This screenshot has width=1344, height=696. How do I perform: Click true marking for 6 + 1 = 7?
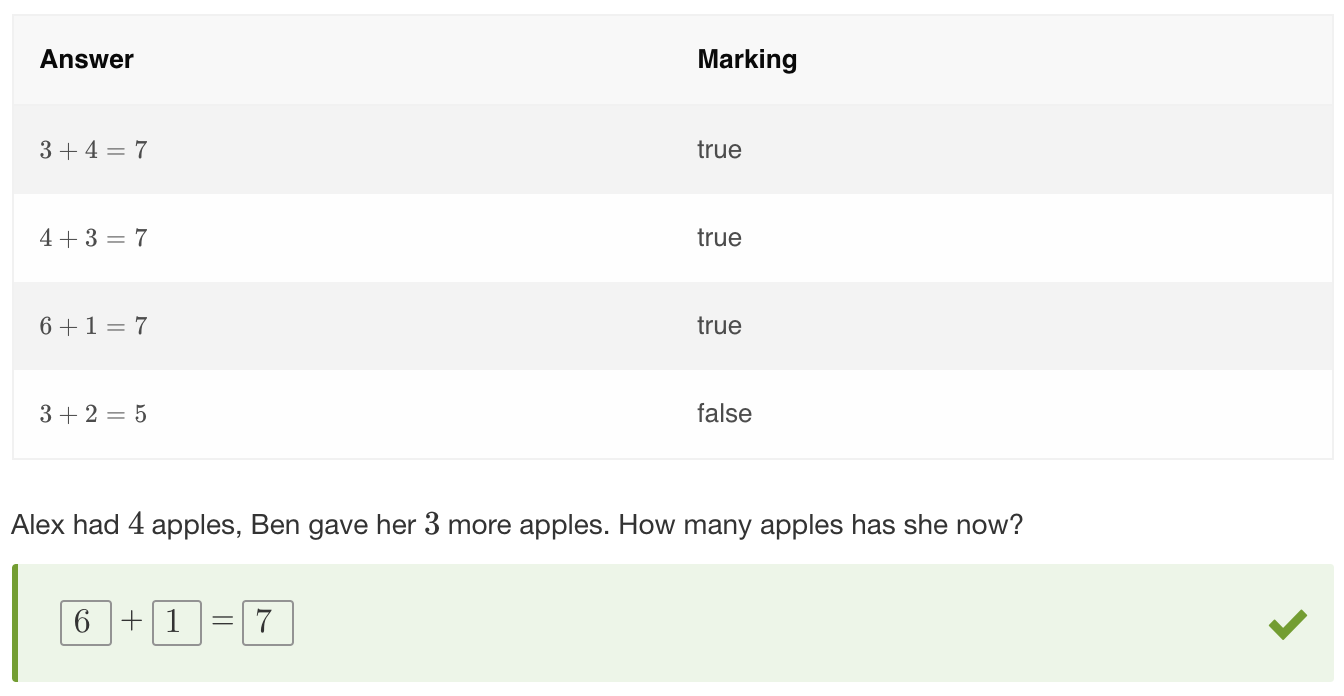(719, 326)
